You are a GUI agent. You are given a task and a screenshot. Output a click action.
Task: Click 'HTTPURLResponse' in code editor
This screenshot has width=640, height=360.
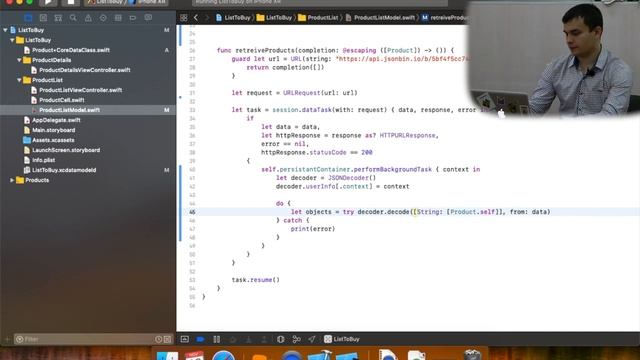[407, 136]
